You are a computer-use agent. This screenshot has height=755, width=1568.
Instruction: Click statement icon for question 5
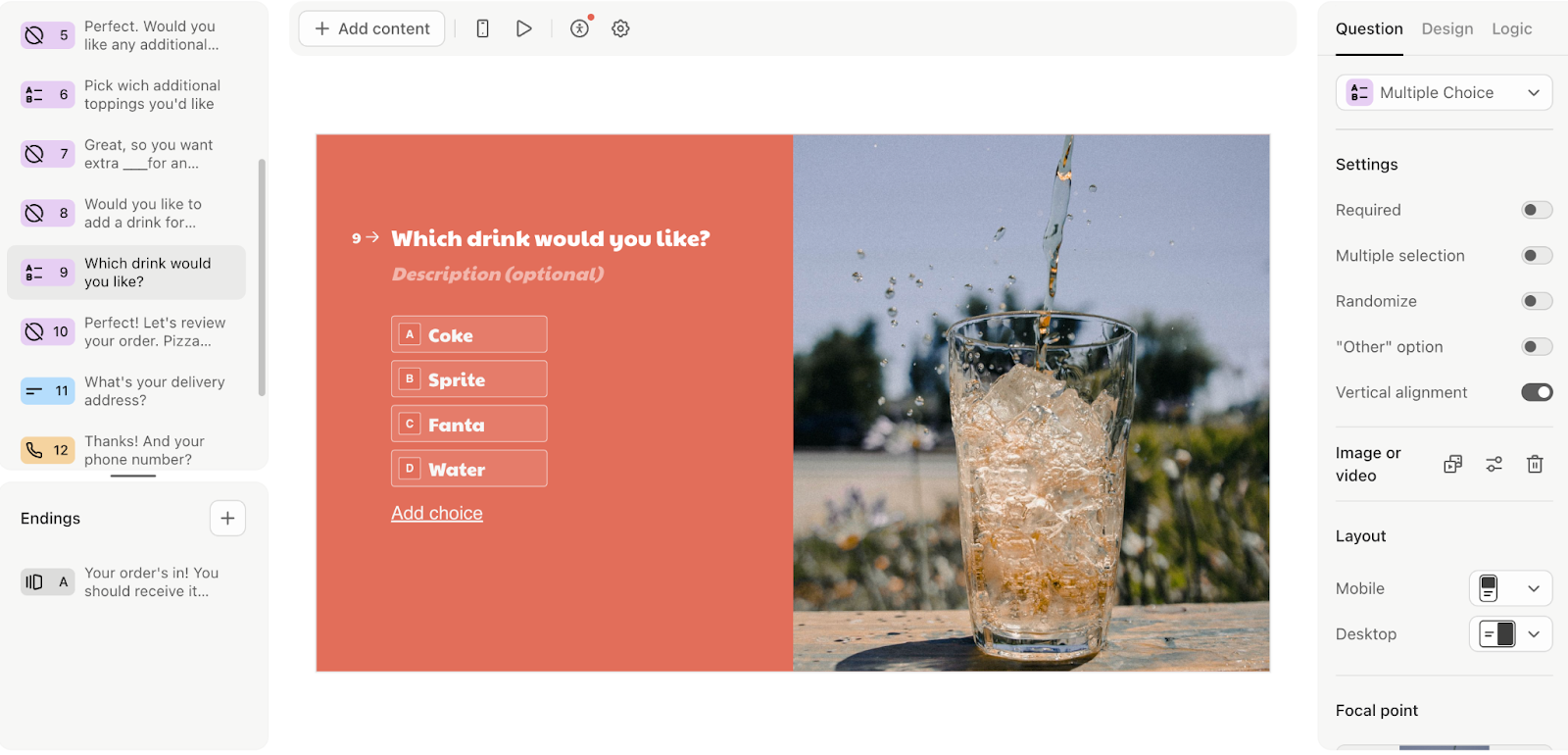tap(34, 35)
